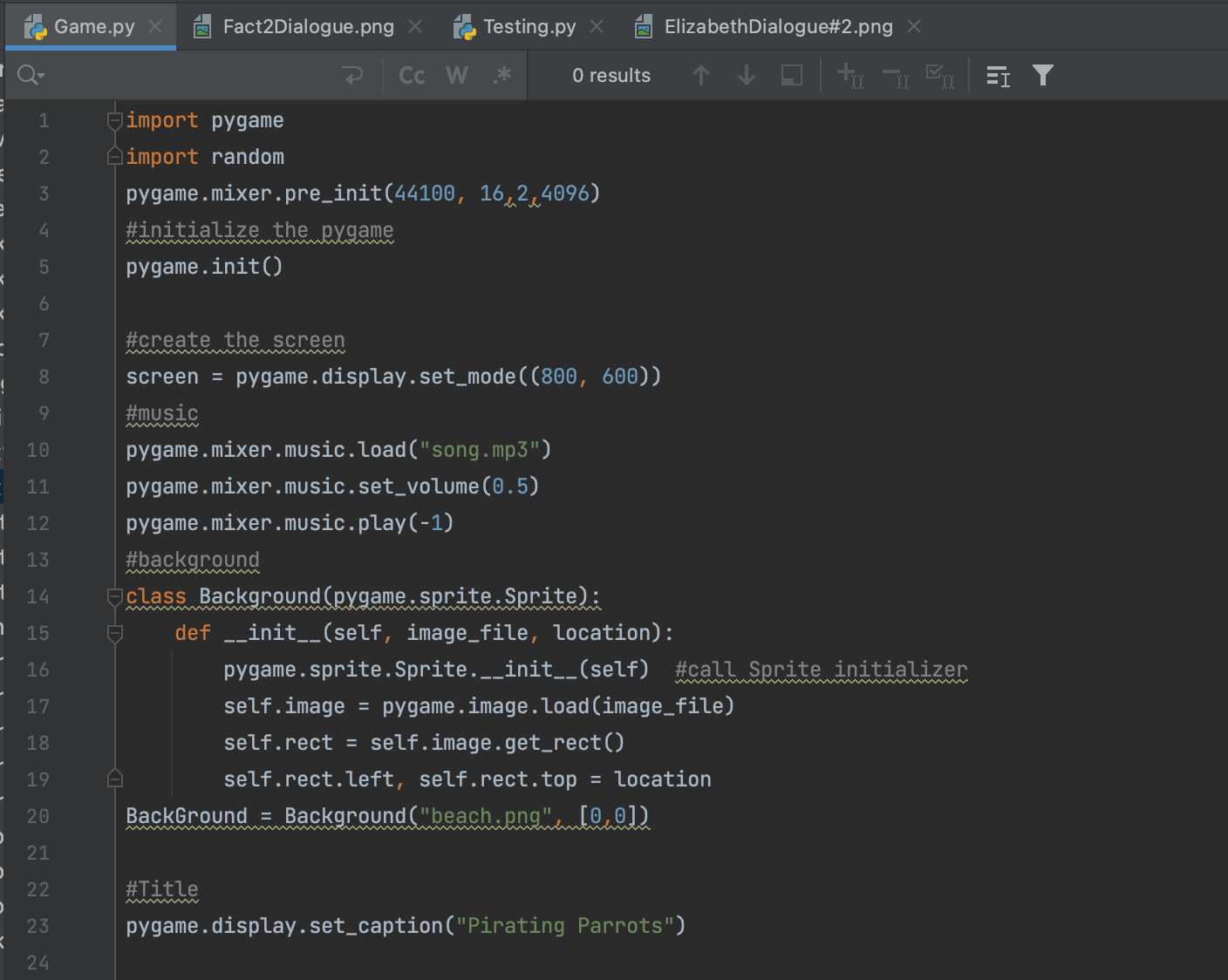Image resolution: width=1228 pixels, height=980 pixels.
Task: Close the ElizabethDialogue#2.png tab
Action: (x=914, y=26)
